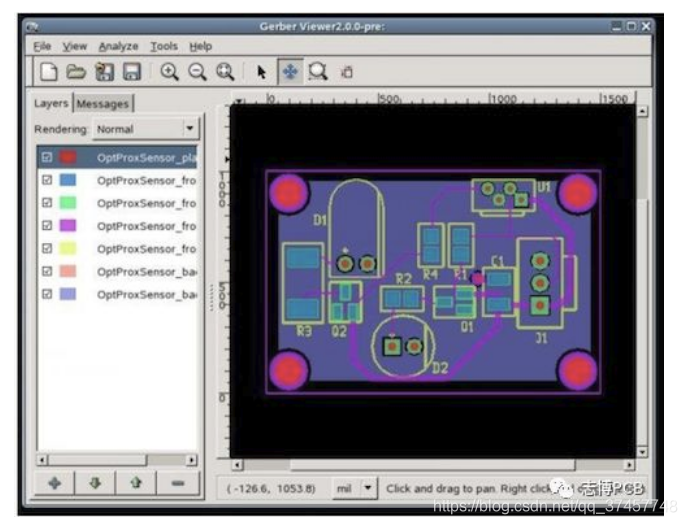The image size is (687, 525).
Task: Toggle checkbox of the purple OptProxSensor_fro layer
Action: coord(47,226)
